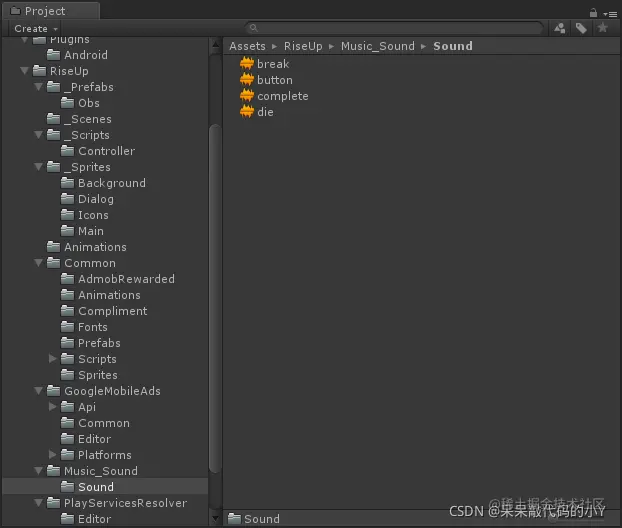Toggle the Project panel lock

point(593,13)
